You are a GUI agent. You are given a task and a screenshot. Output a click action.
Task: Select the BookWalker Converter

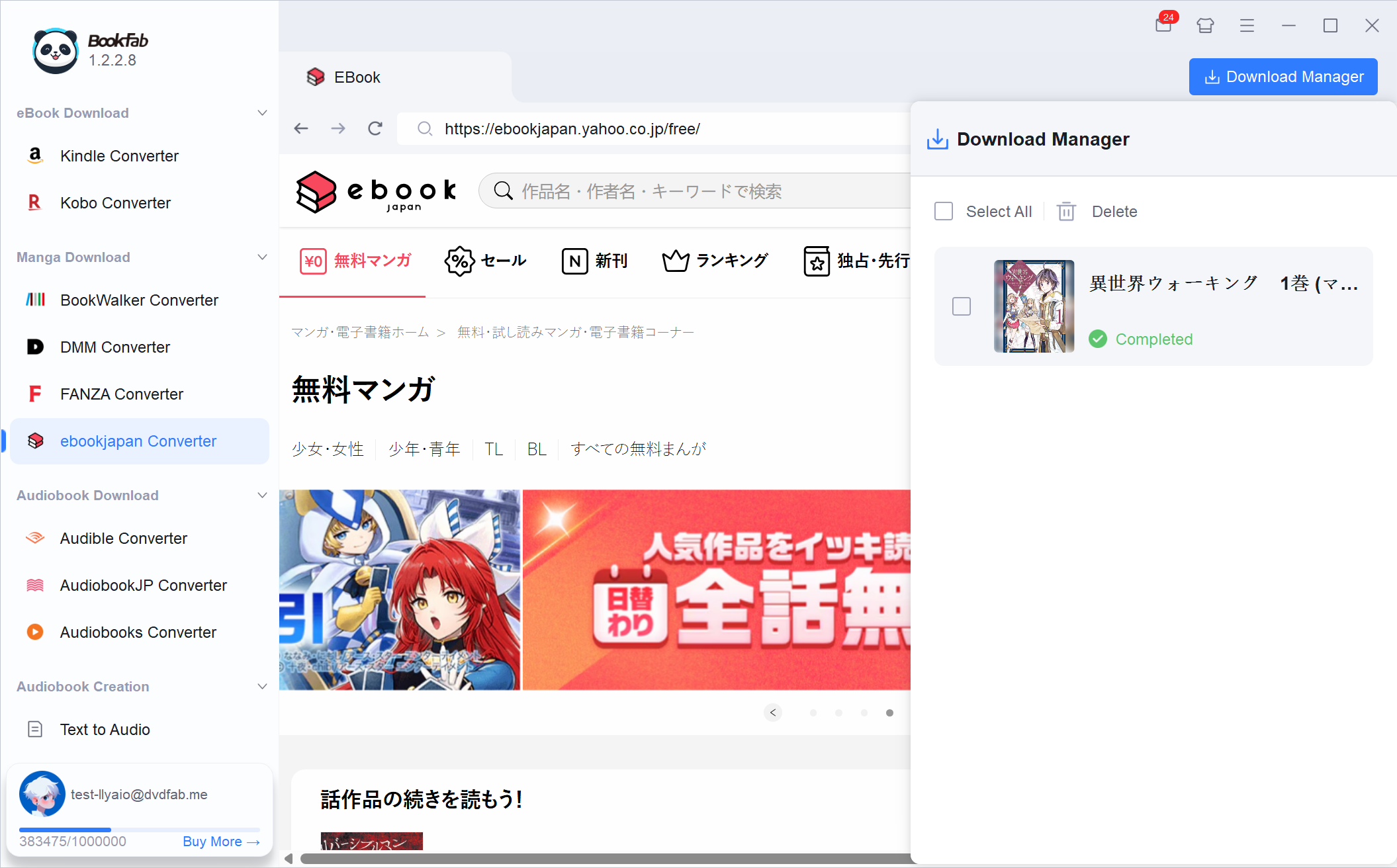coord(139,300)
